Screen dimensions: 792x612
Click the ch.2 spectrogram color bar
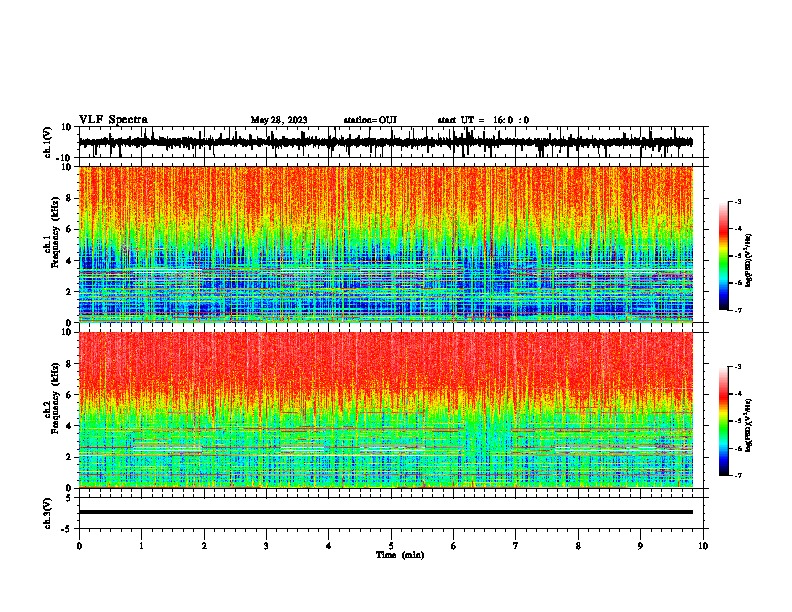coord(723,421)
